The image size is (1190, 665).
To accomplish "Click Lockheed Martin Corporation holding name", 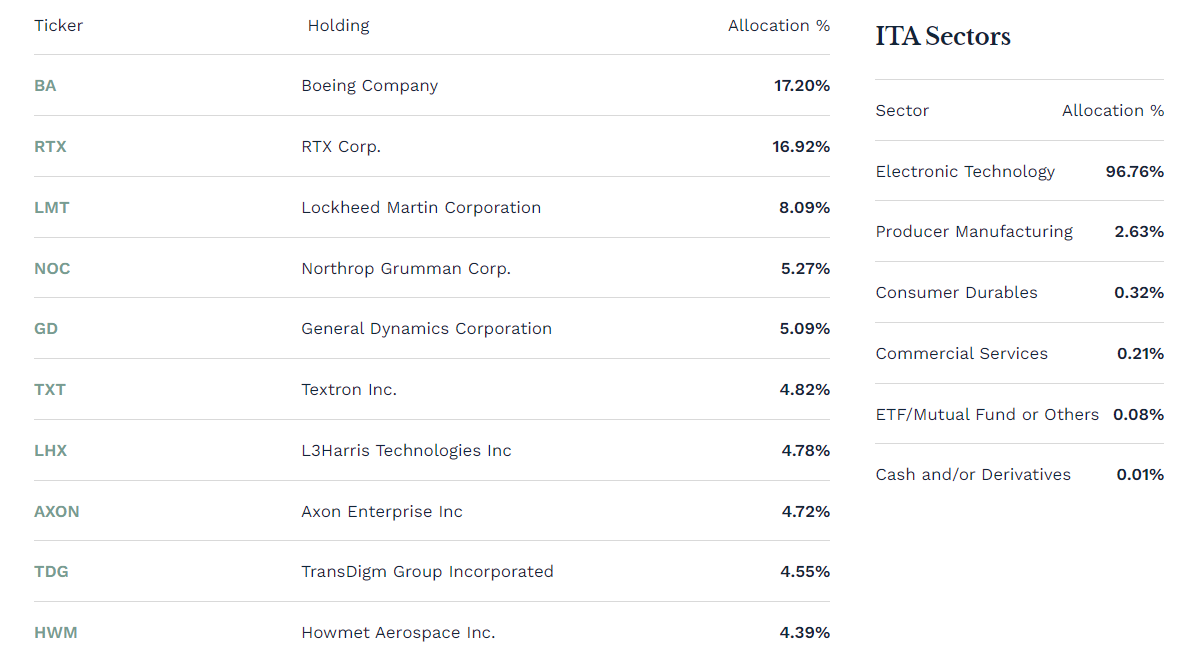I will point(421,207).
